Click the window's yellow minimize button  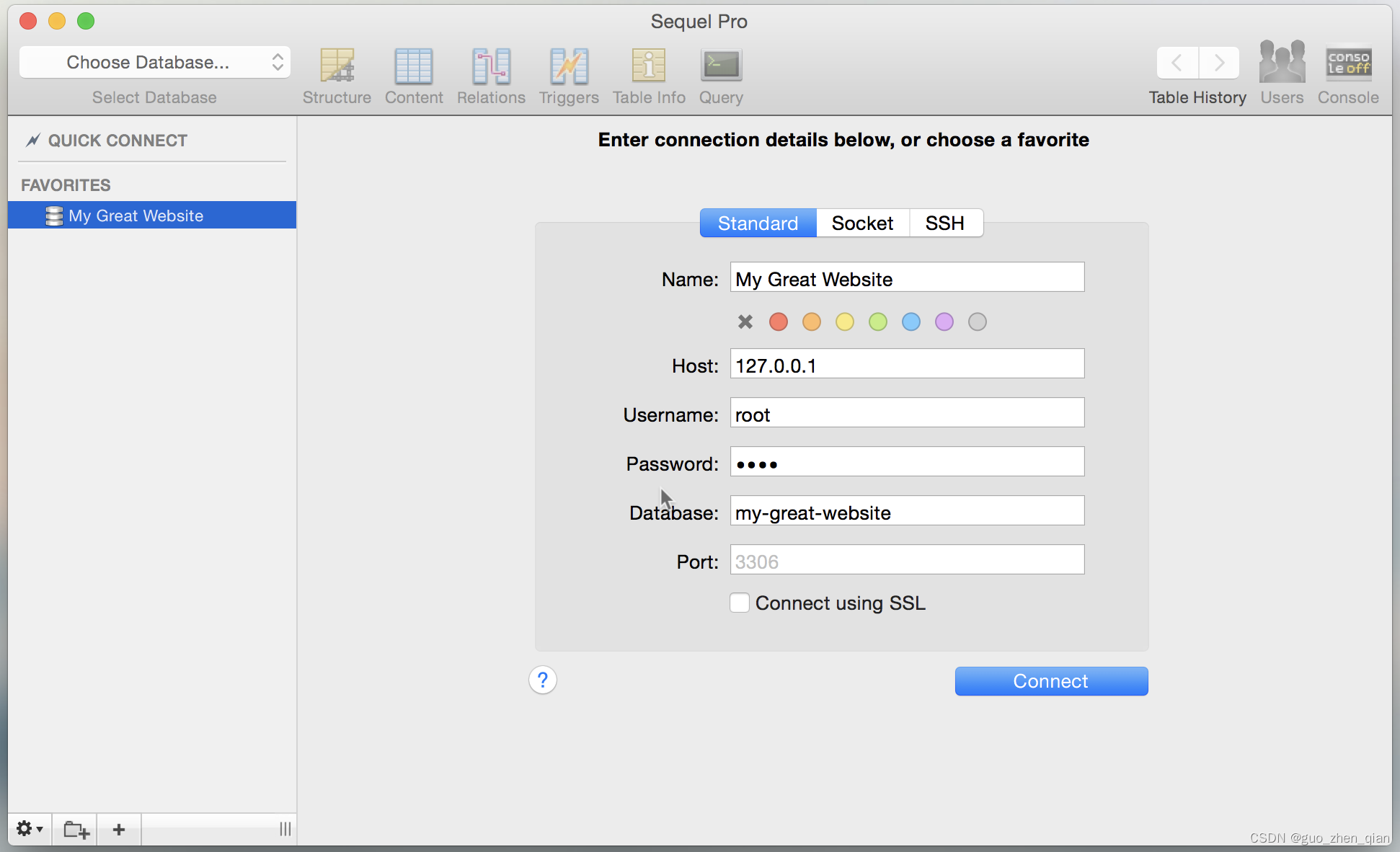[x=57, y=21]
